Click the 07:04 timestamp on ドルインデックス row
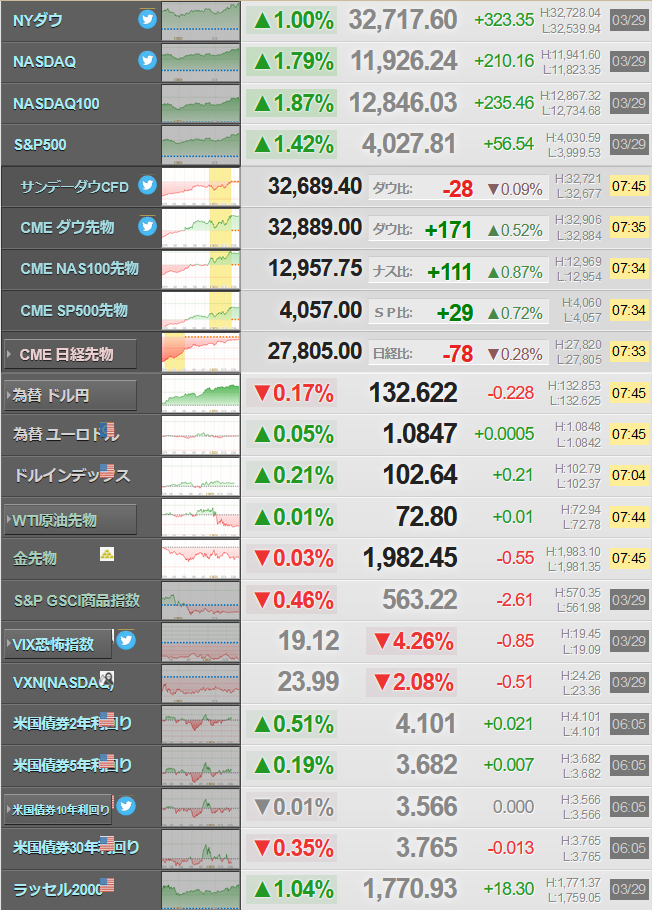 [x=629, y=475]
